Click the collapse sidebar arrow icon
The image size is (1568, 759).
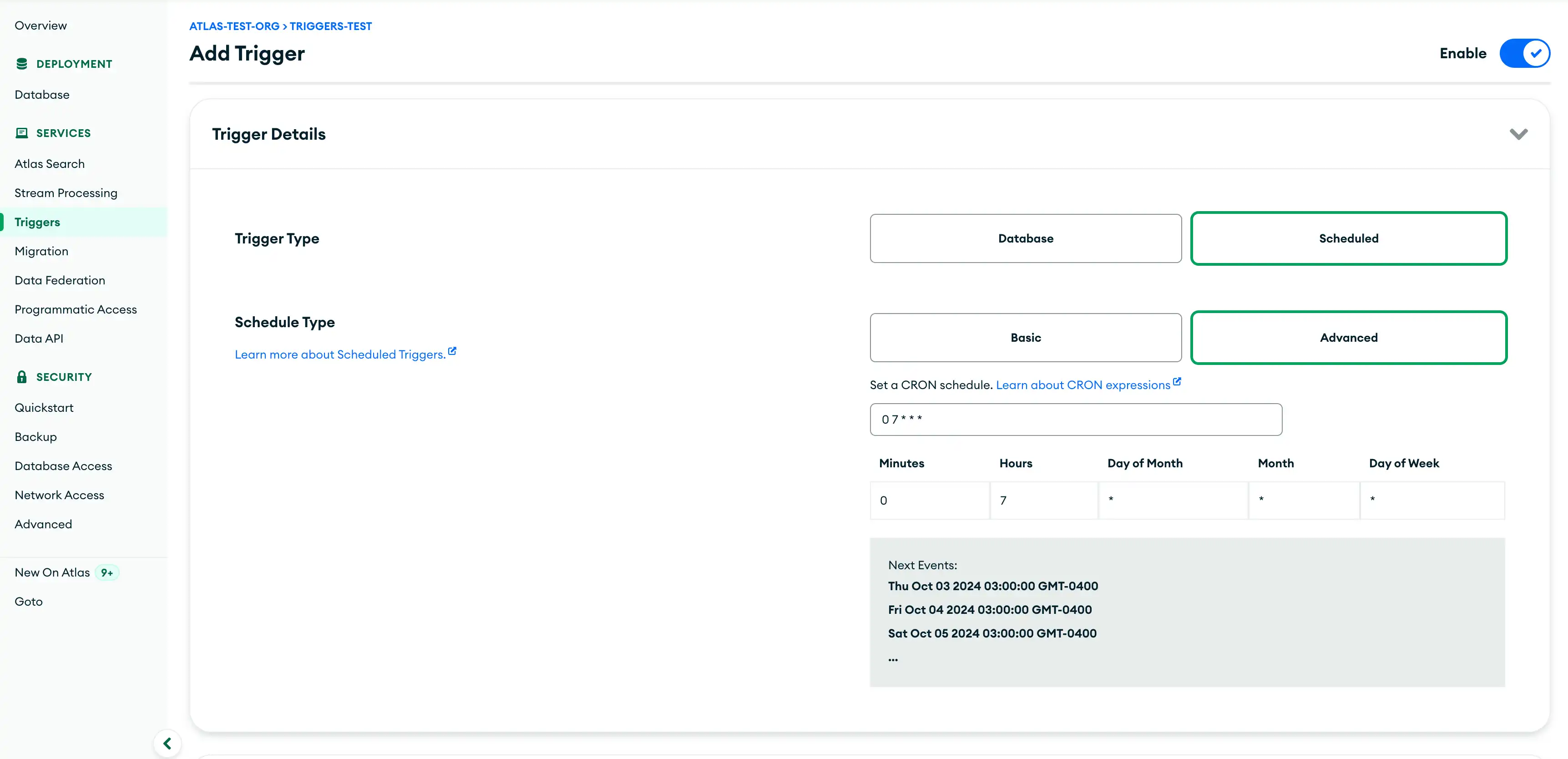pos(167,742)
